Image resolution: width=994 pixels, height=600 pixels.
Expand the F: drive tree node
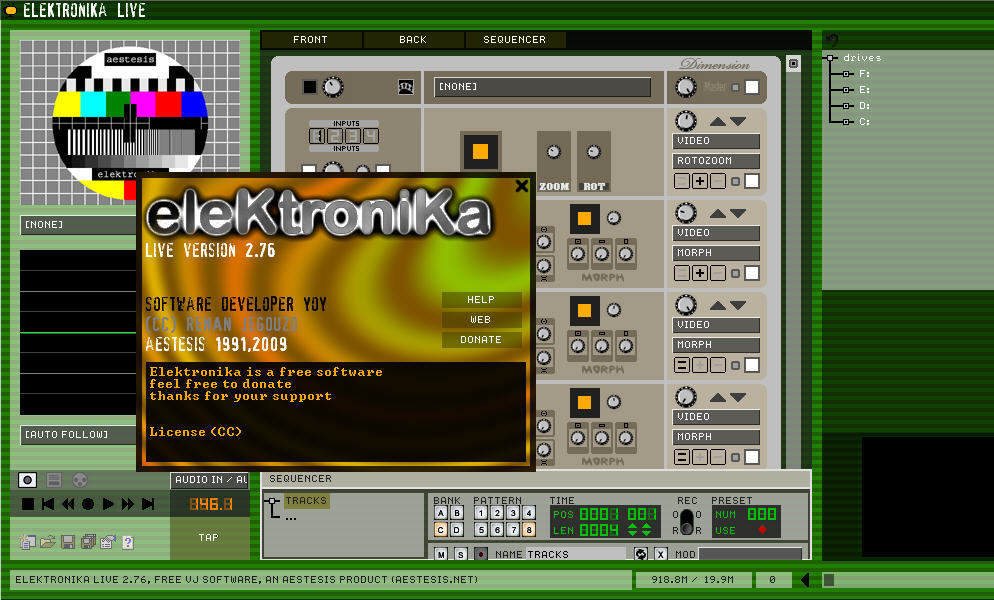[845, 74]
